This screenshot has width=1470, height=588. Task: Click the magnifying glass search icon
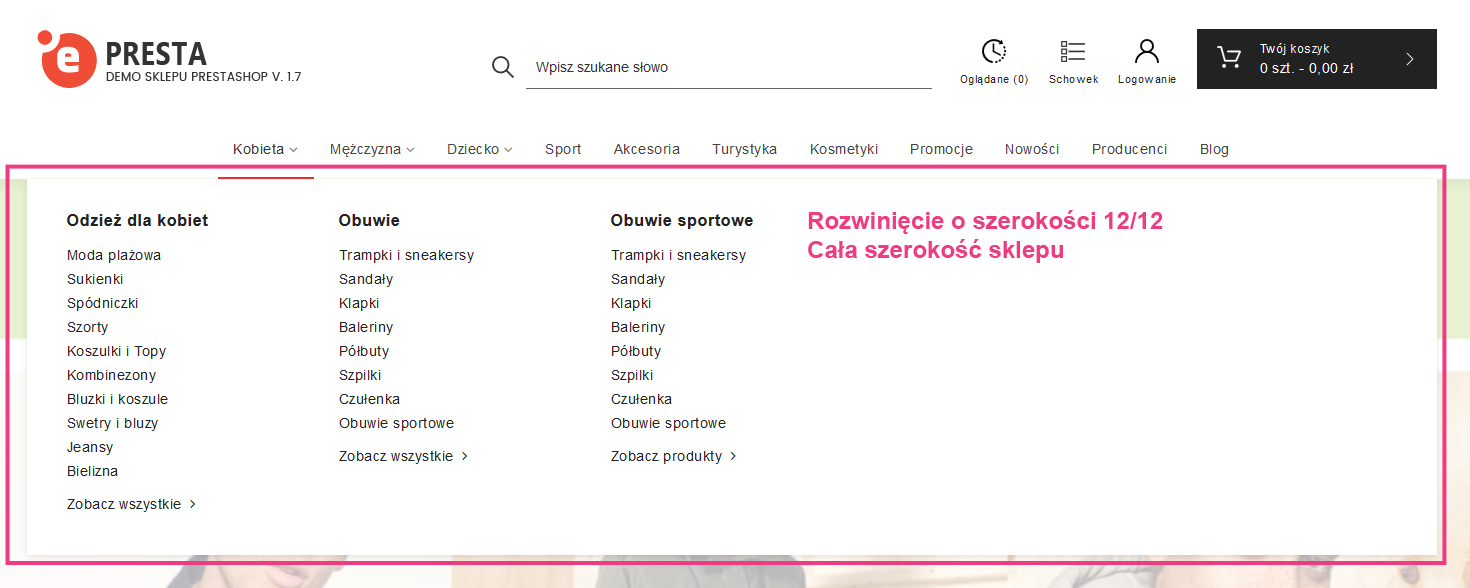502,67
